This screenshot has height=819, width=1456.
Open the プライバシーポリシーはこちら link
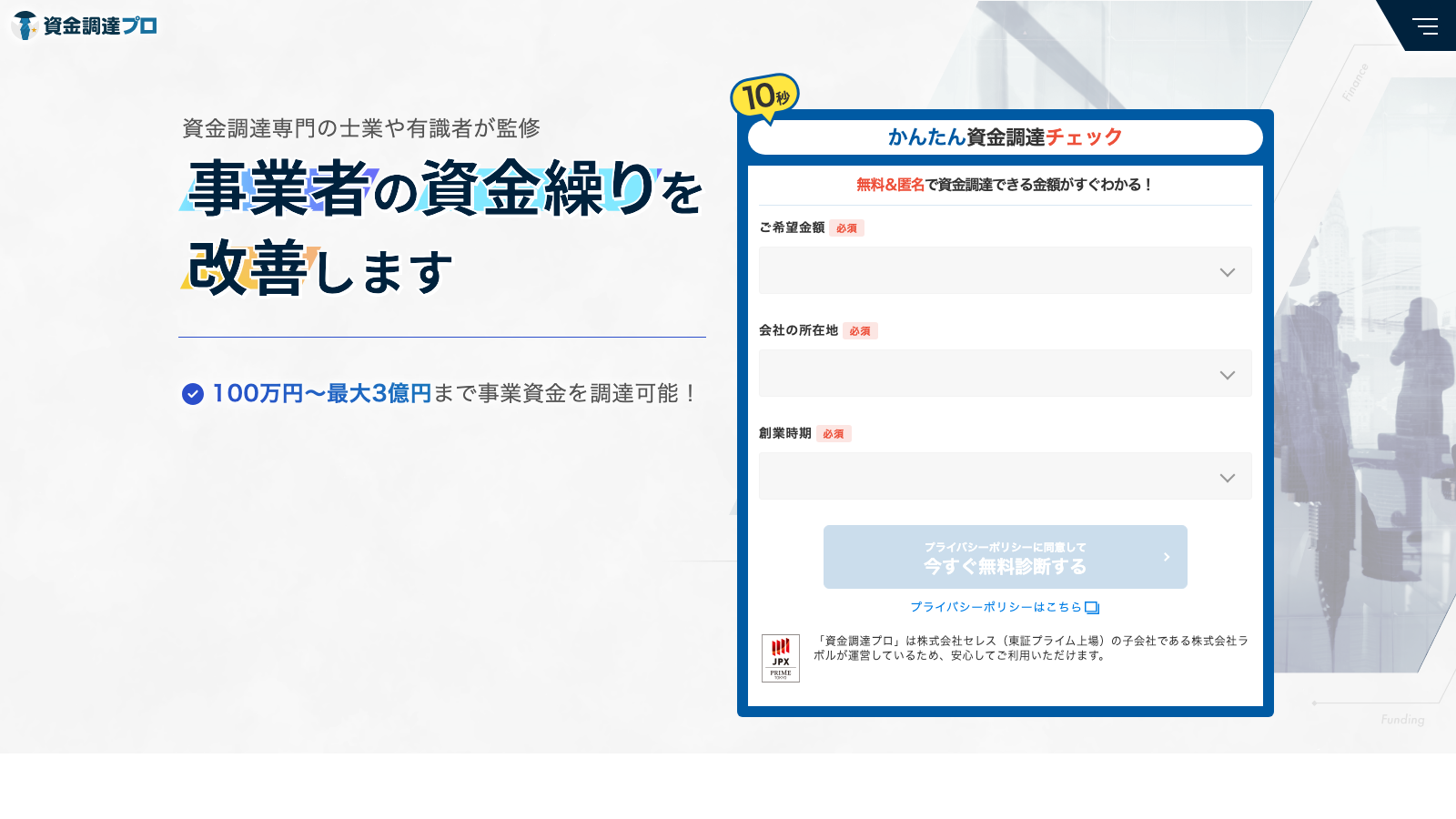996,607
